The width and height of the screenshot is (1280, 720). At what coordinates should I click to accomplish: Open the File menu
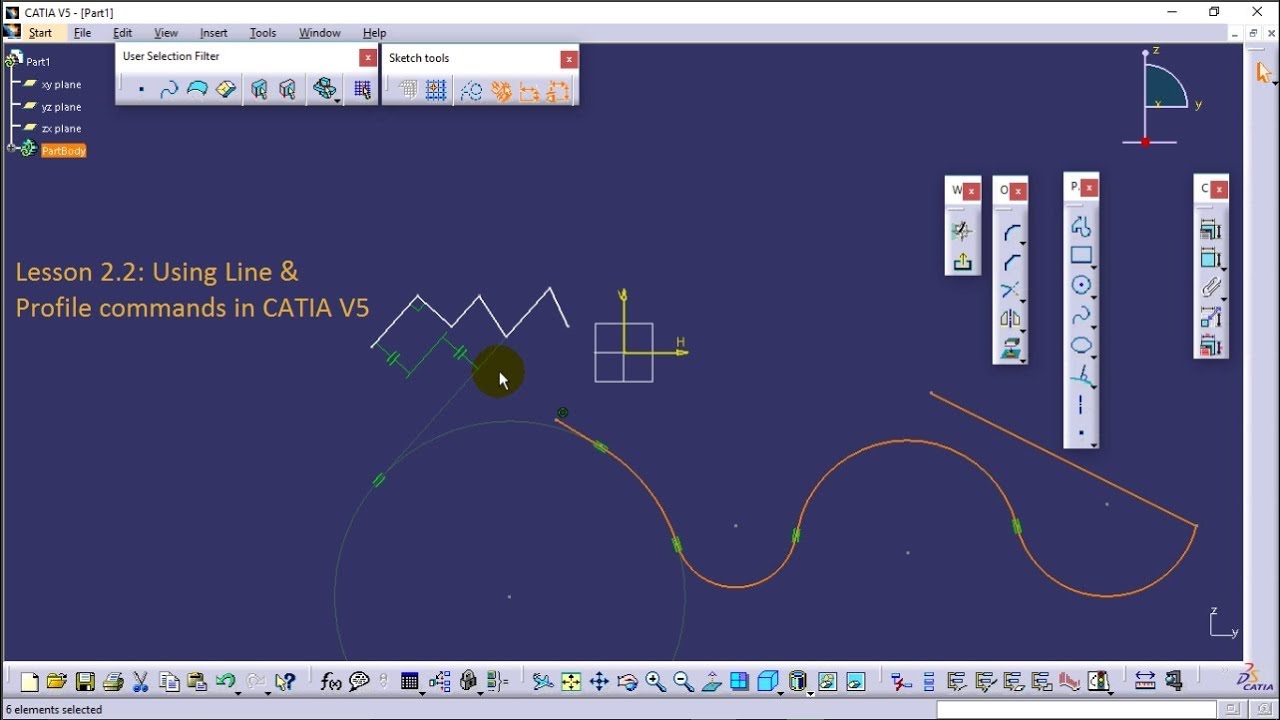82,33
